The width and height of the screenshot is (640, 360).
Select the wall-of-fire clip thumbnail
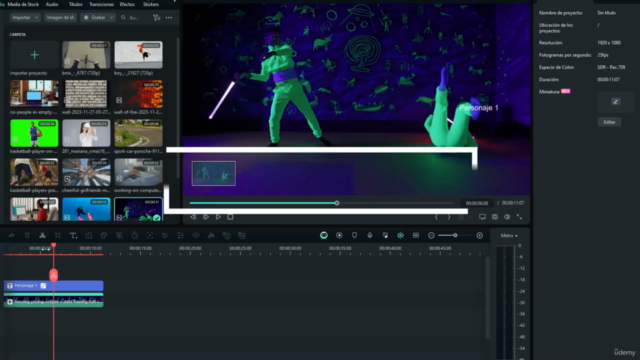click(x=138, y=94)
